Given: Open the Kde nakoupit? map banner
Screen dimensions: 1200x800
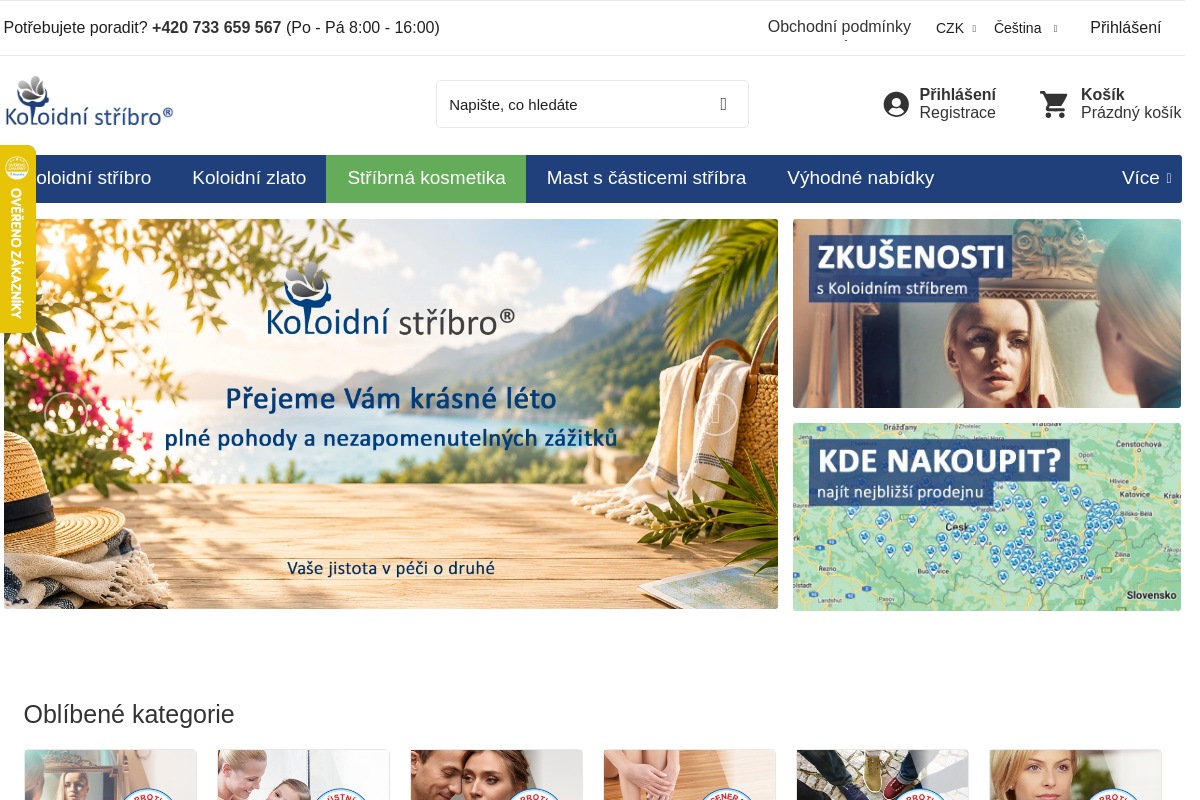Looking at the screenshot, I should 986,517.
